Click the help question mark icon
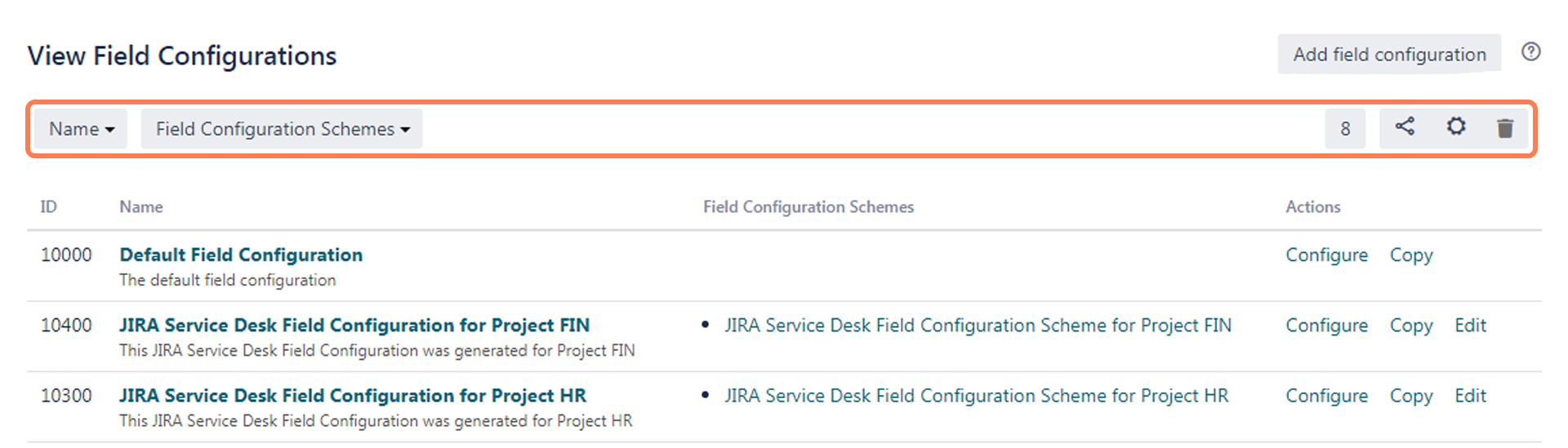The image size is (1568, 448). tap(1531, 52)
